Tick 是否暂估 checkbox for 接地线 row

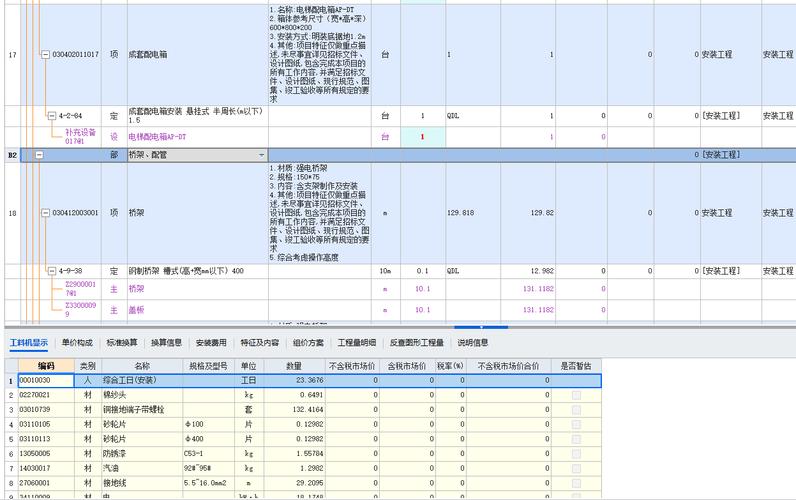[x=576, y=483]
